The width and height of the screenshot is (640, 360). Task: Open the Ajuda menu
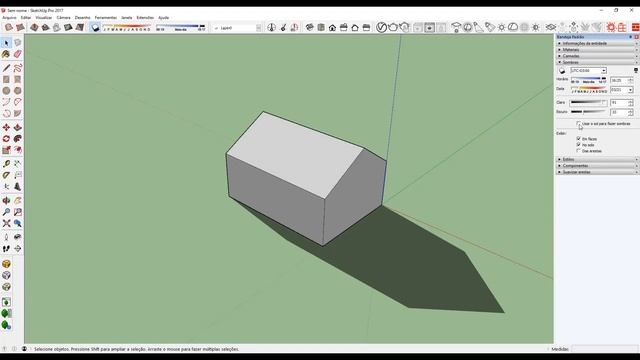[163, 18]
